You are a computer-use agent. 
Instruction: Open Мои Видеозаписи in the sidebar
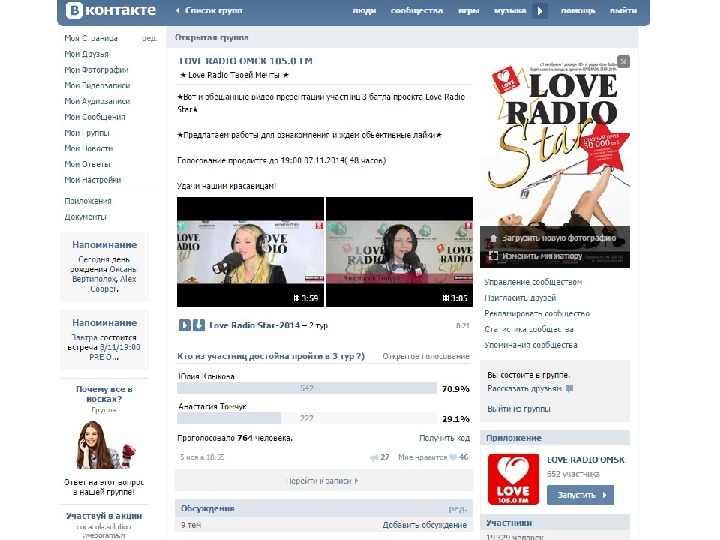[x=97, y=85]
